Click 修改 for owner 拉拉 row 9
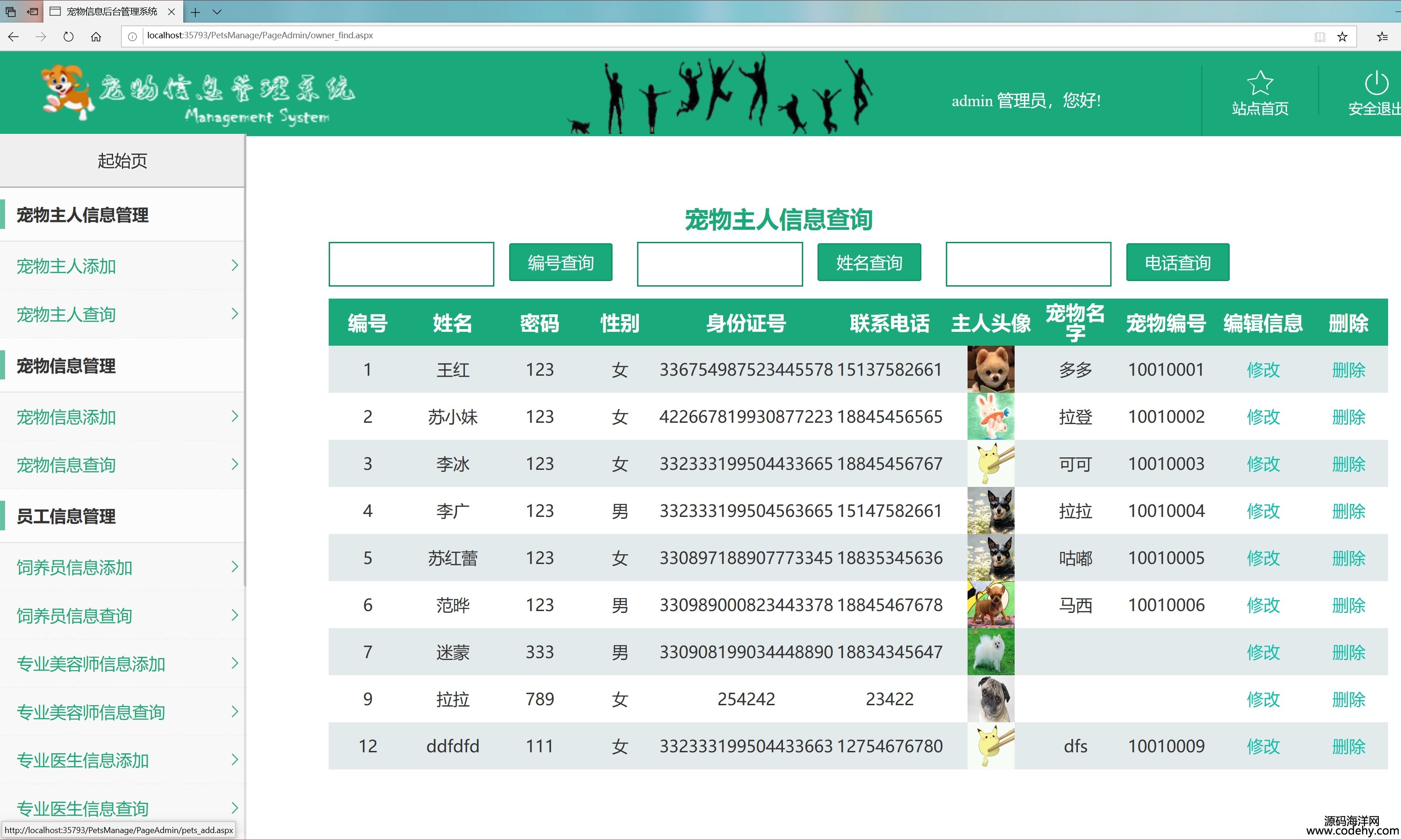This screenshot has width=1401, height=840. [x=1263, y=700]
